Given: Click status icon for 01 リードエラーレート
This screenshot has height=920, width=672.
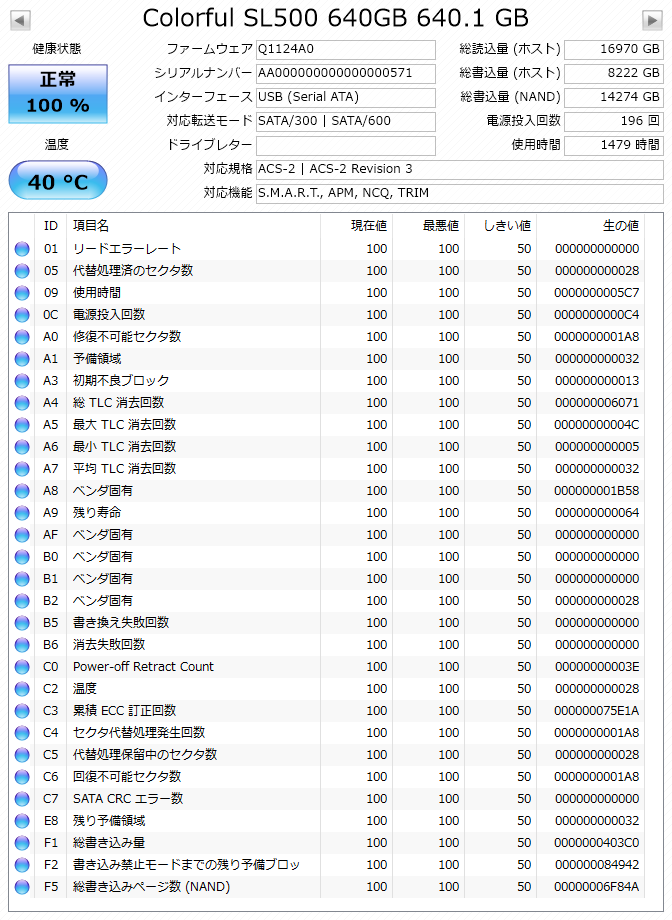Looking at the screenshot, I should (22, 249).
